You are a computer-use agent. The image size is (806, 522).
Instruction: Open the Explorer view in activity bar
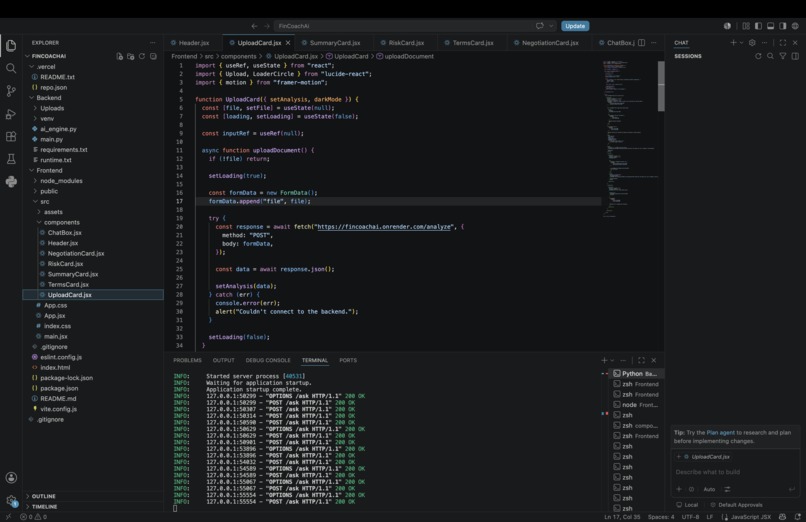11,46
